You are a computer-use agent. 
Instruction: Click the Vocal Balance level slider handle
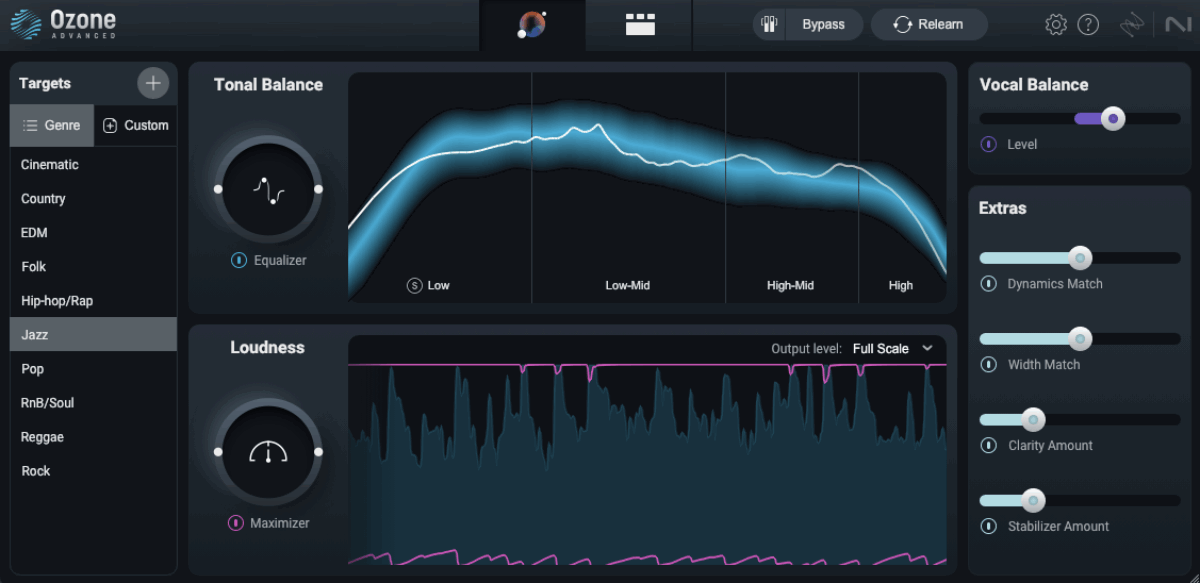point(1113,118)
